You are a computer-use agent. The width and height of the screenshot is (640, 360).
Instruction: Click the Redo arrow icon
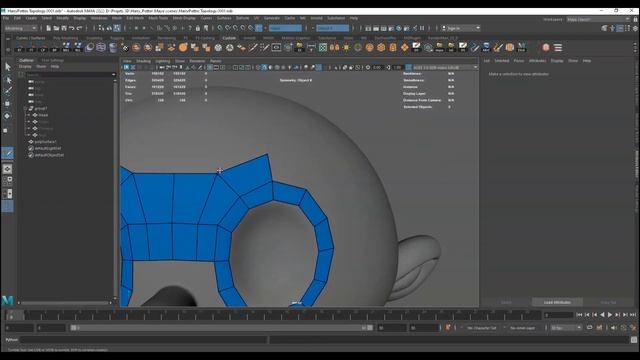click(x=79, y=28)
